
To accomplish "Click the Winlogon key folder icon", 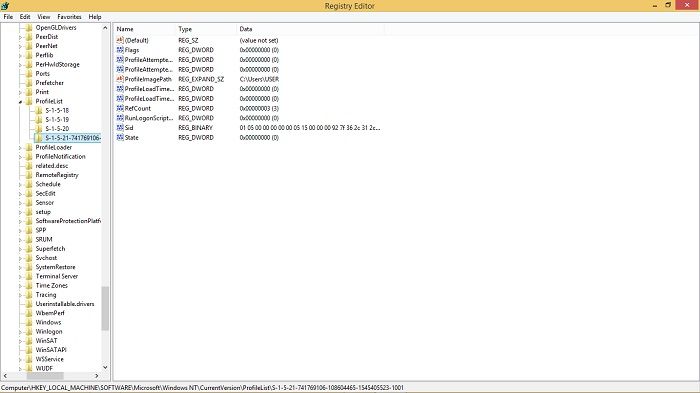I will click(29, 331).
